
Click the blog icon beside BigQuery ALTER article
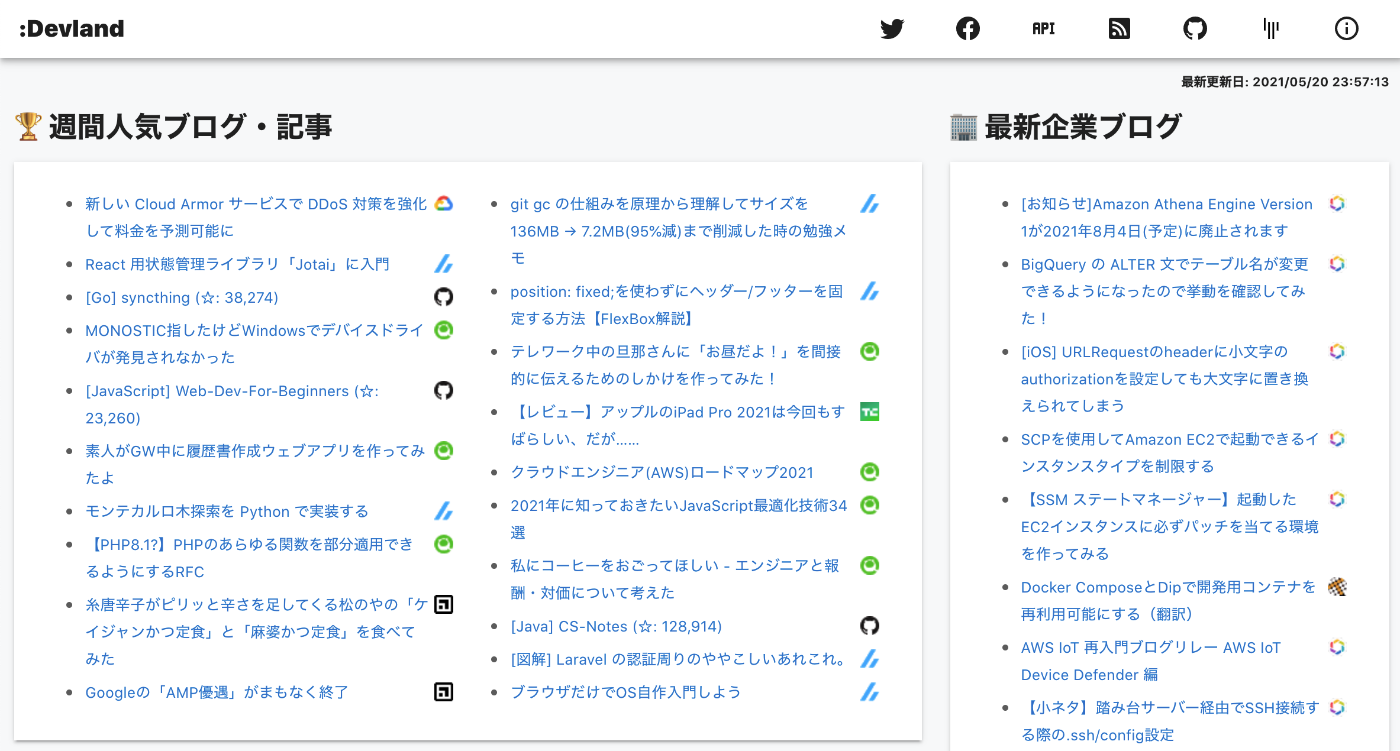coord(1337,264)
